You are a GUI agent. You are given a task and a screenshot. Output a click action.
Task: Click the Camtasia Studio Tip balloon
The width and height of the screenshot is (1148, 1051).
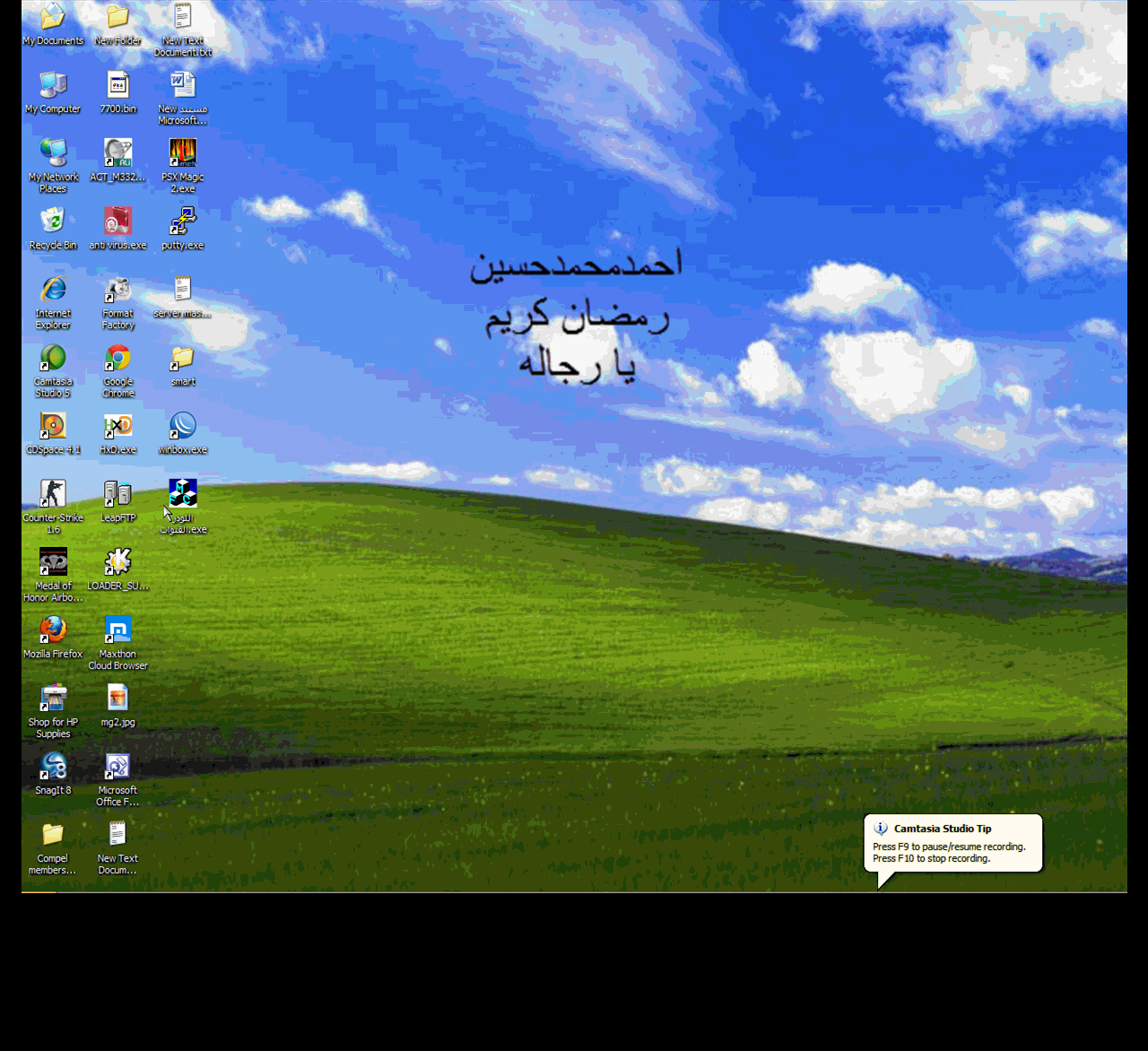(953, 843)
